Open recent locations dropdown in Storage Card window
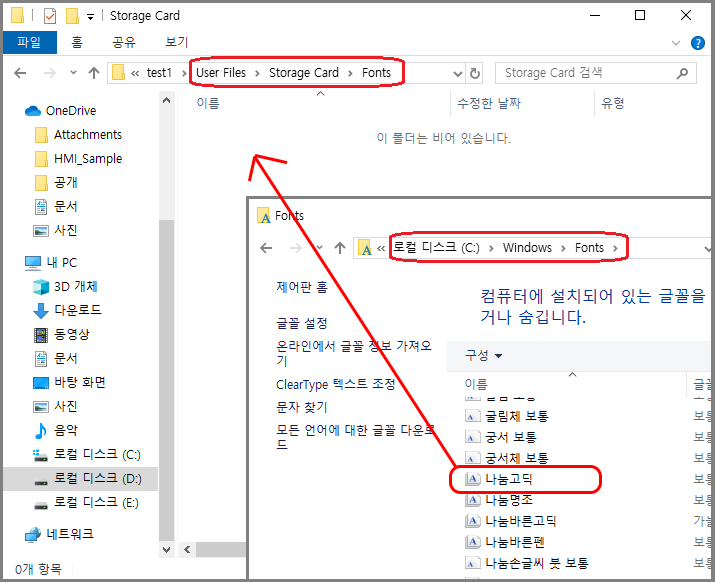The height and width of the screenshot is (582, 715). pos(73,73)
